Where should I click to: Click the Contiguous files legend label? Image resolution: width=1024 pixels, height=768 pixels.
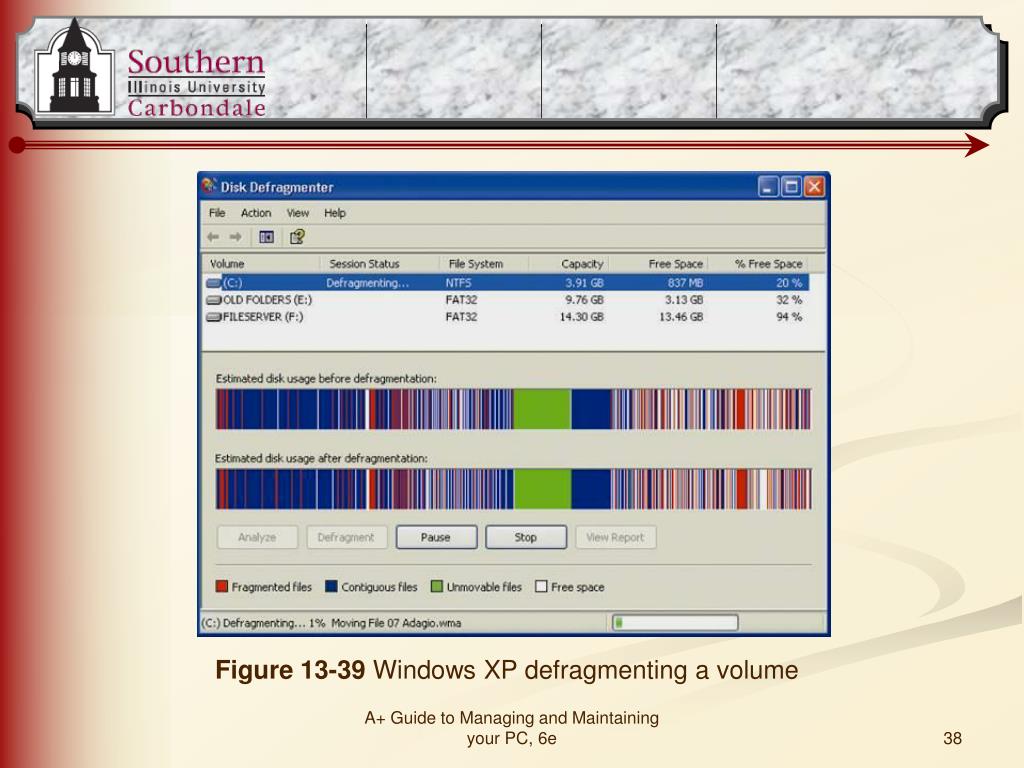(379, 587)
